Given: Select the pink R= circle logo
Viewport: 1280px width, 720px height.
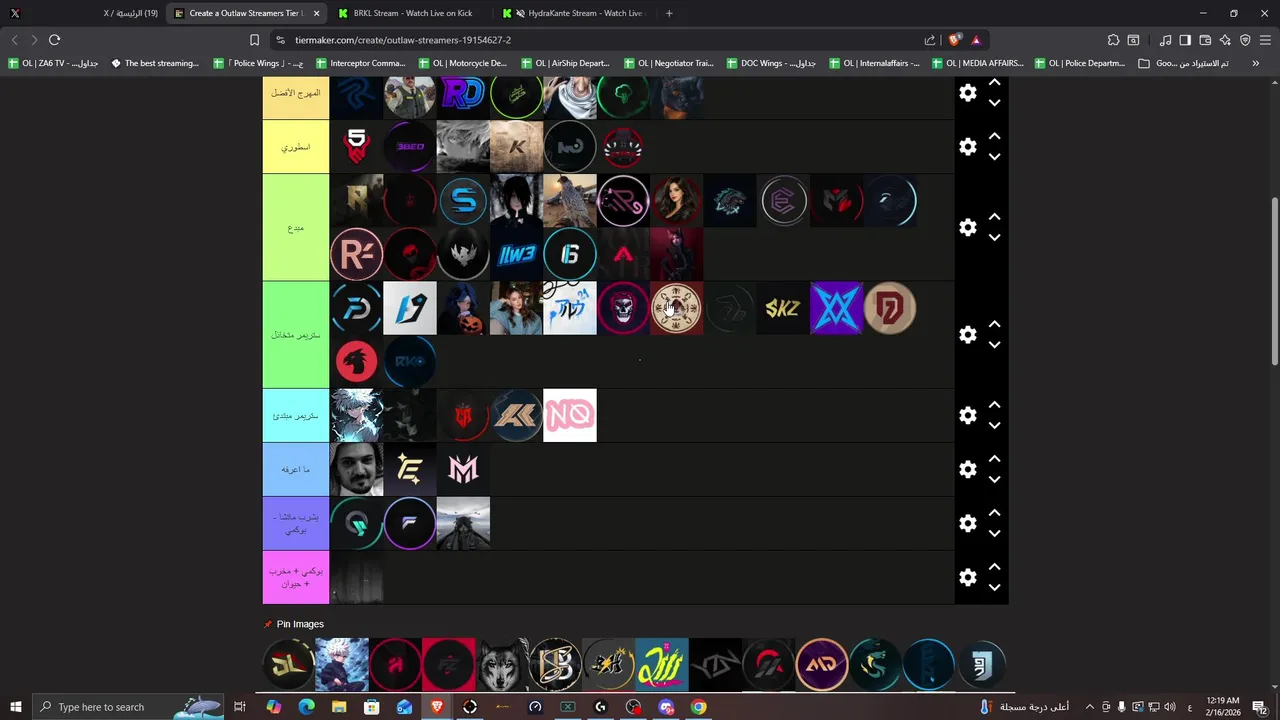Looking at the screenshot, I should (357, 255).
